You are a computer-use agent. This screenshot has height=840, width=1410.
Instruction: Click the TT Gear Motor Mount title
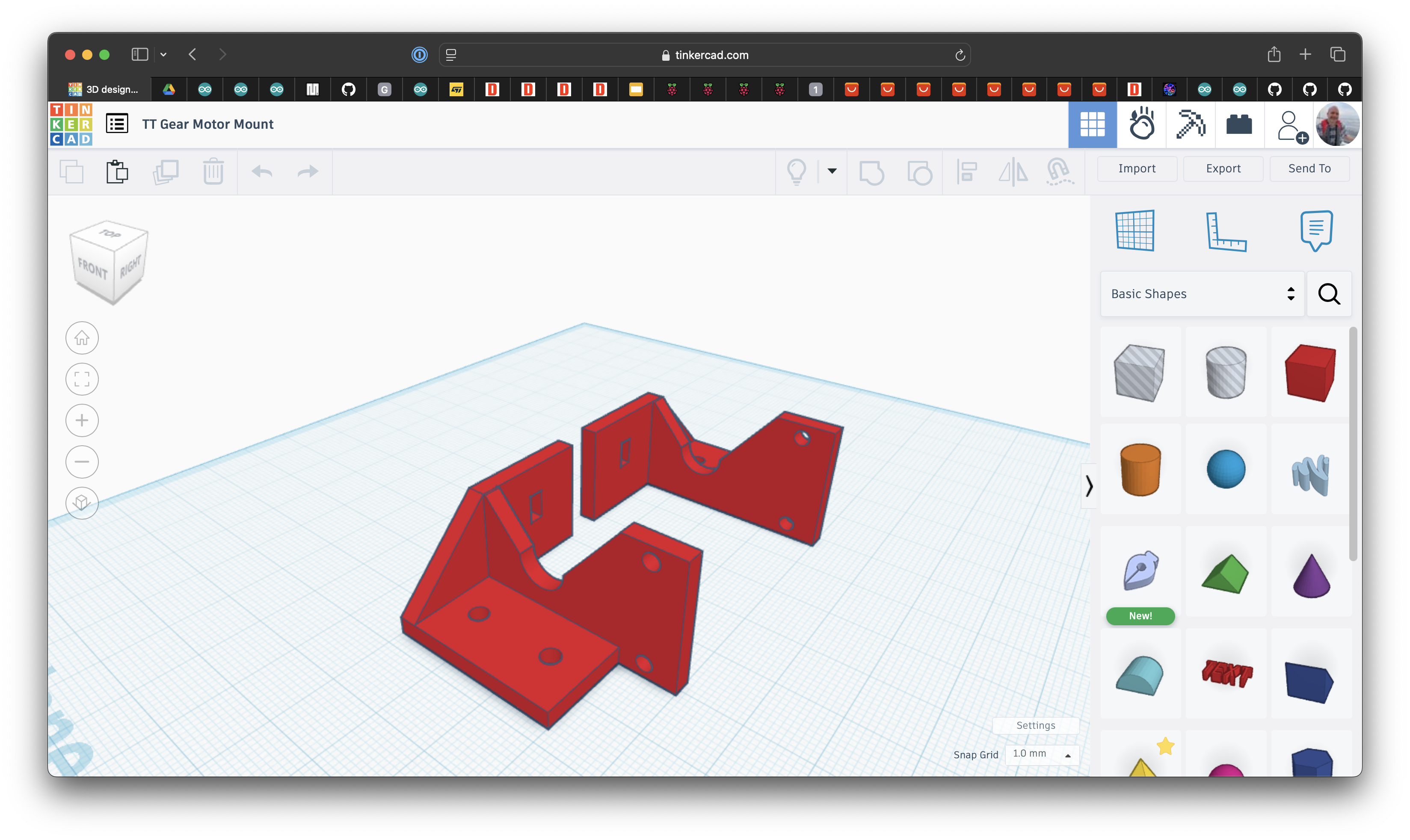click(208, 124)
